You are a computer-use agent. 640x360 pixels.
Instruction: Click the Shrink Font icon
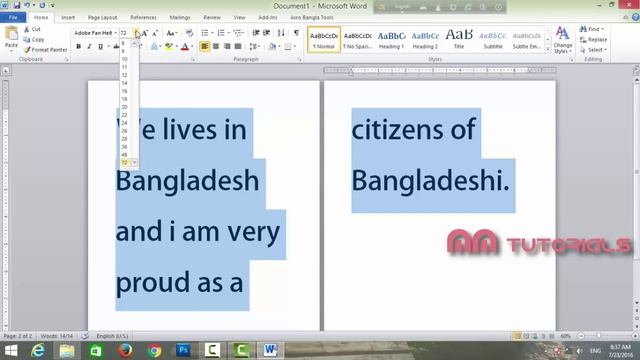[155, 33]
